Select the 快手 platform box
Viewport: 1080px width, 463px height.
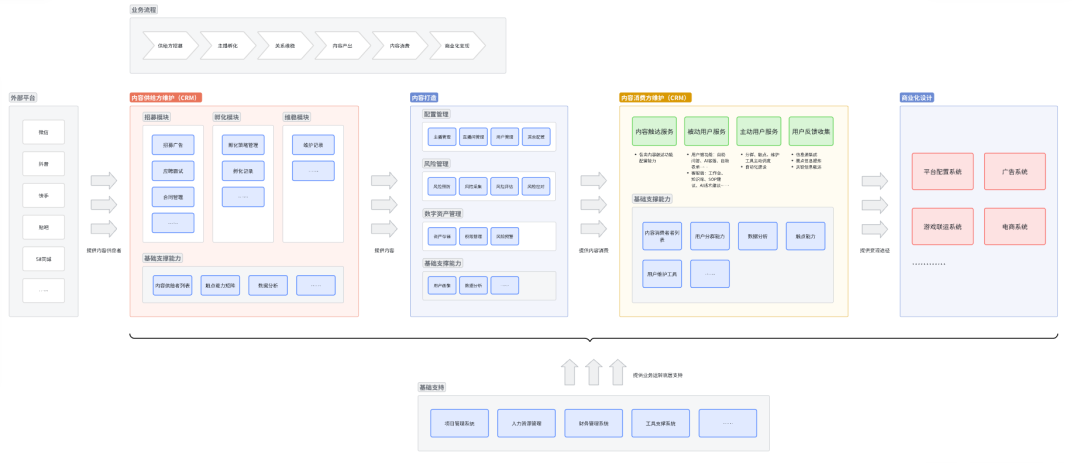pos(43,195)
